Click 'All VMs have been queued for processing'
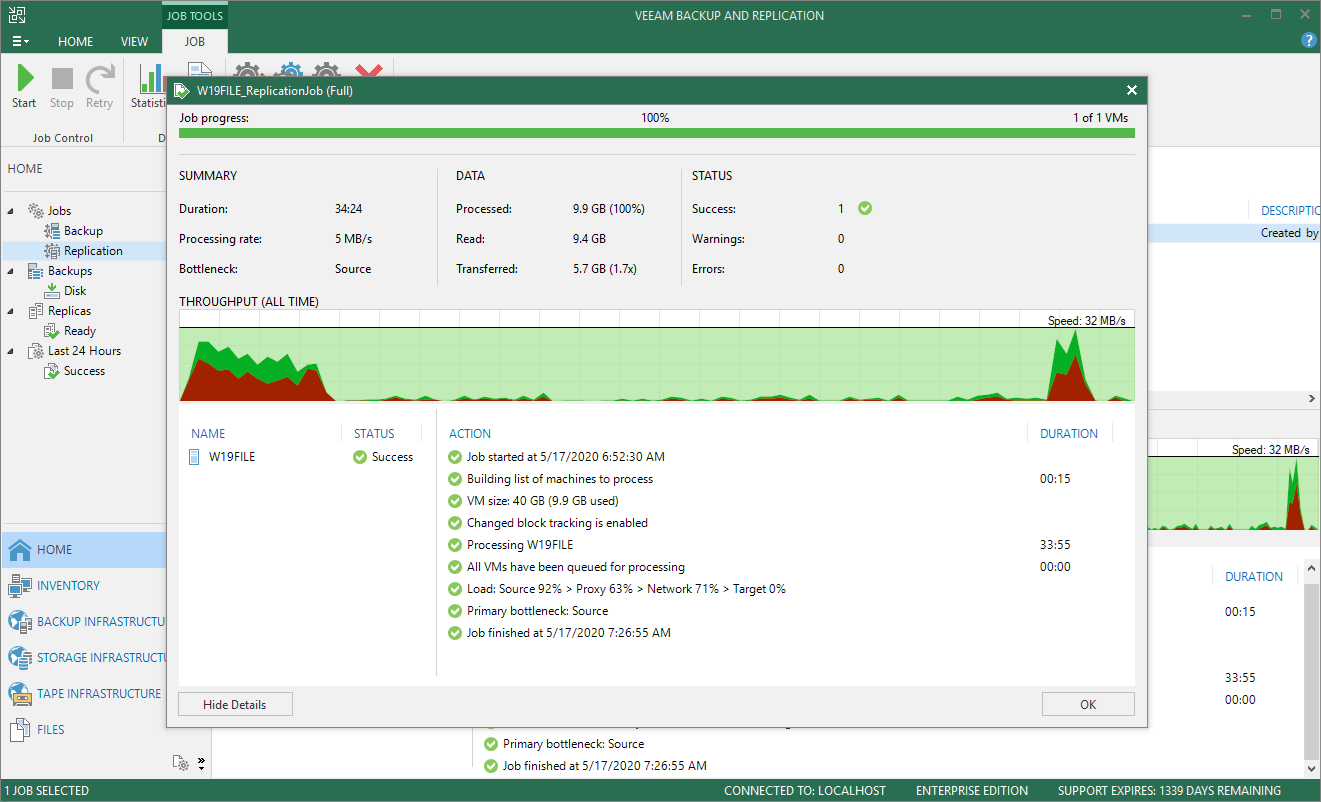 [x=576, y=567]
